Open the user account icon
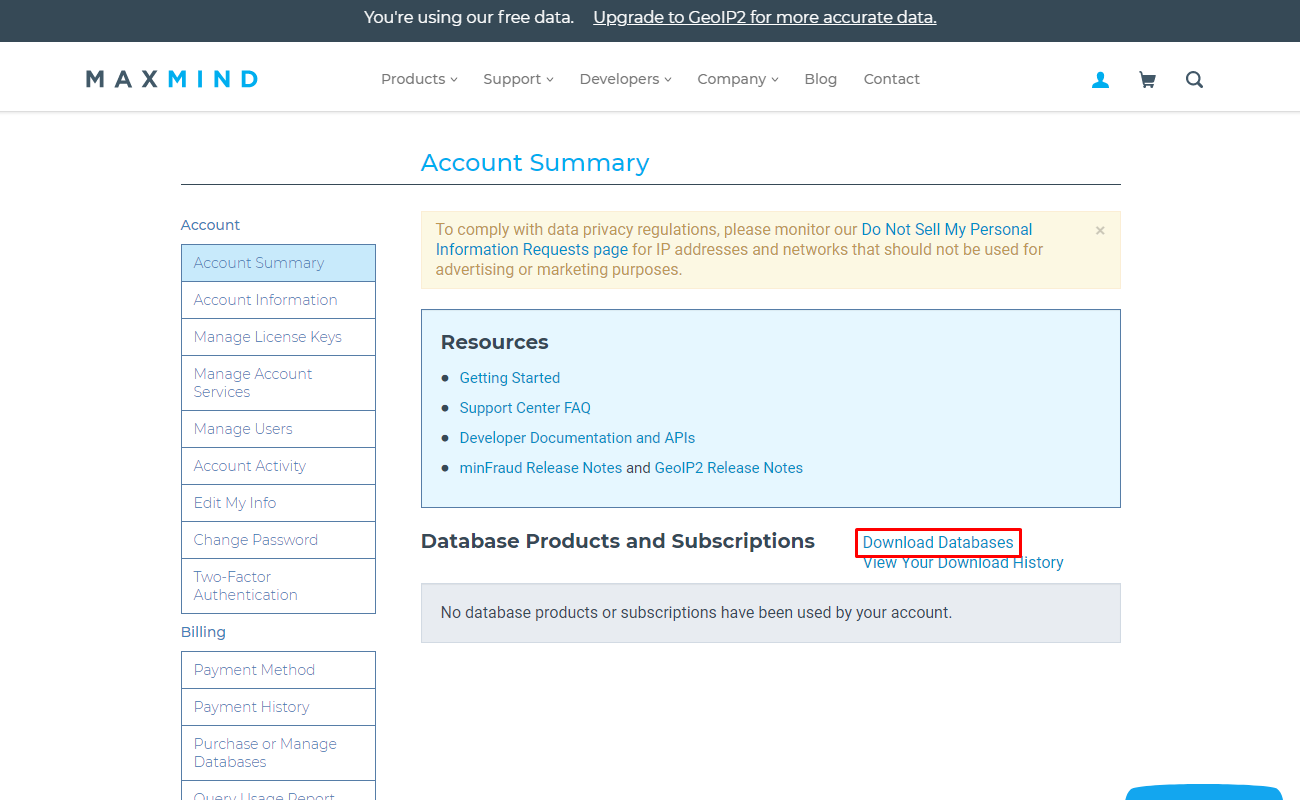The image size is (1300, 800). tap(1100, 80)
